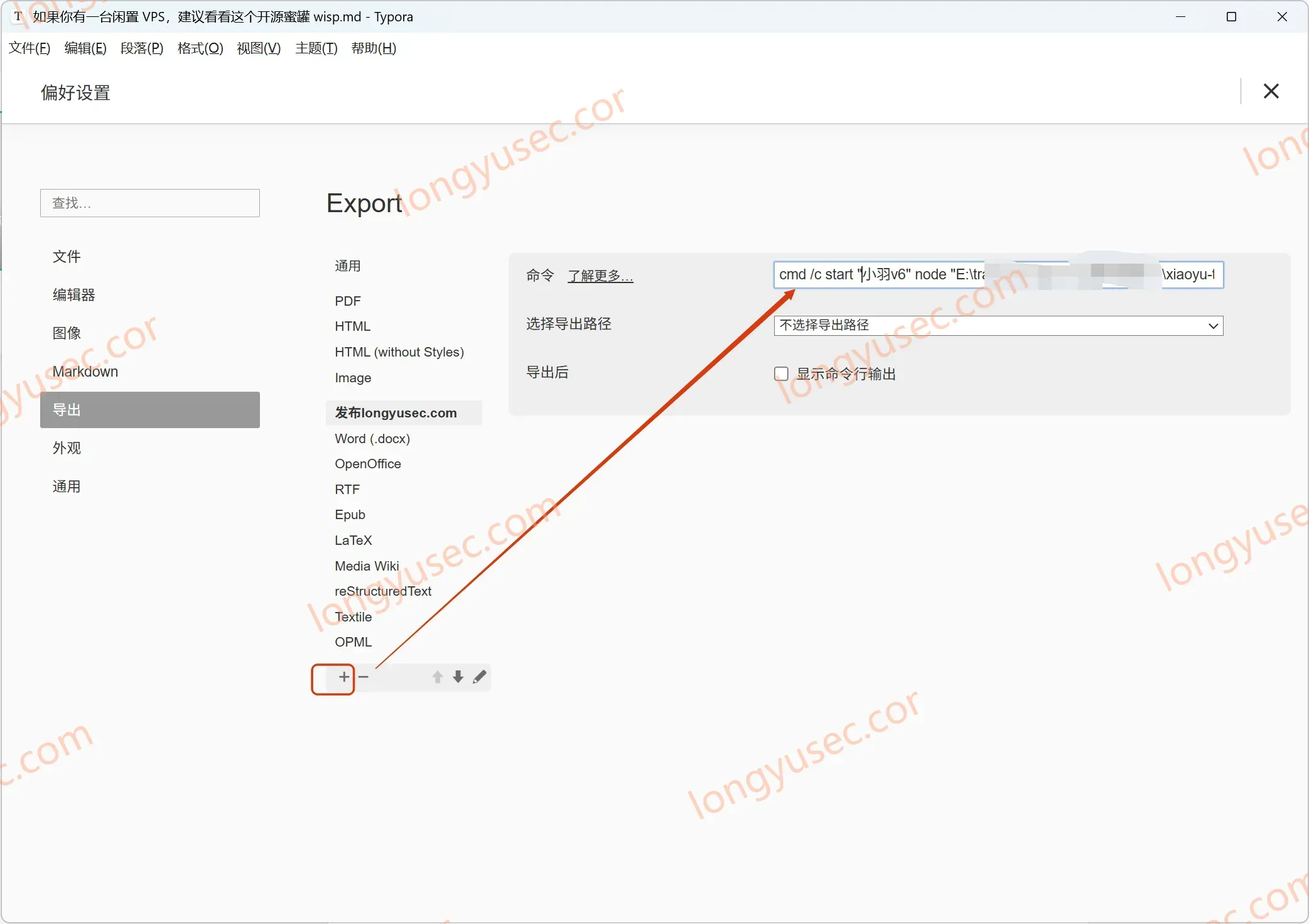
Task: Click the command input field
Action: click(998, 275)
